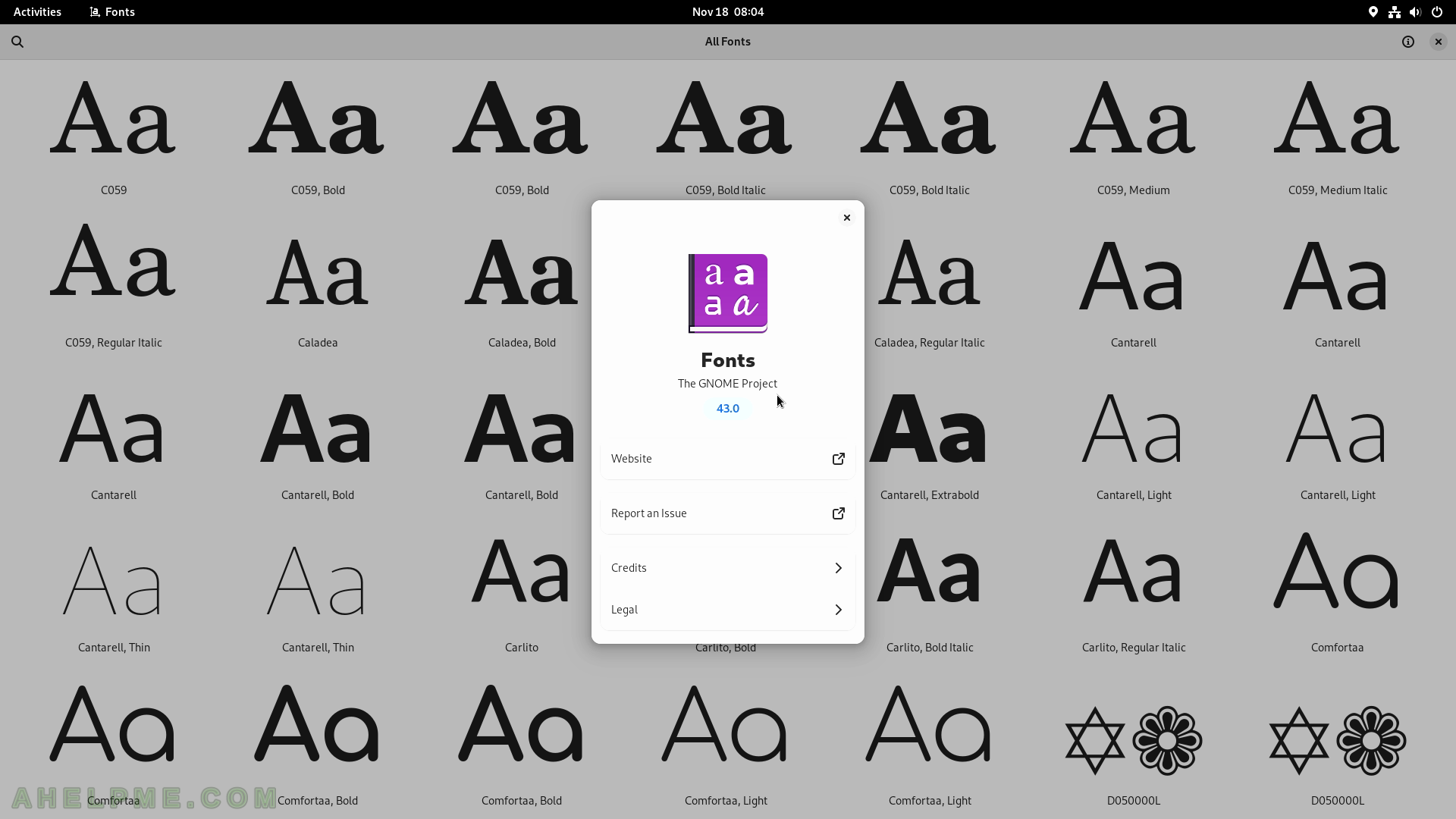Screen dimensions: 1456x819
Task: Close the Fonts main window
Action: coord(1438,42)
